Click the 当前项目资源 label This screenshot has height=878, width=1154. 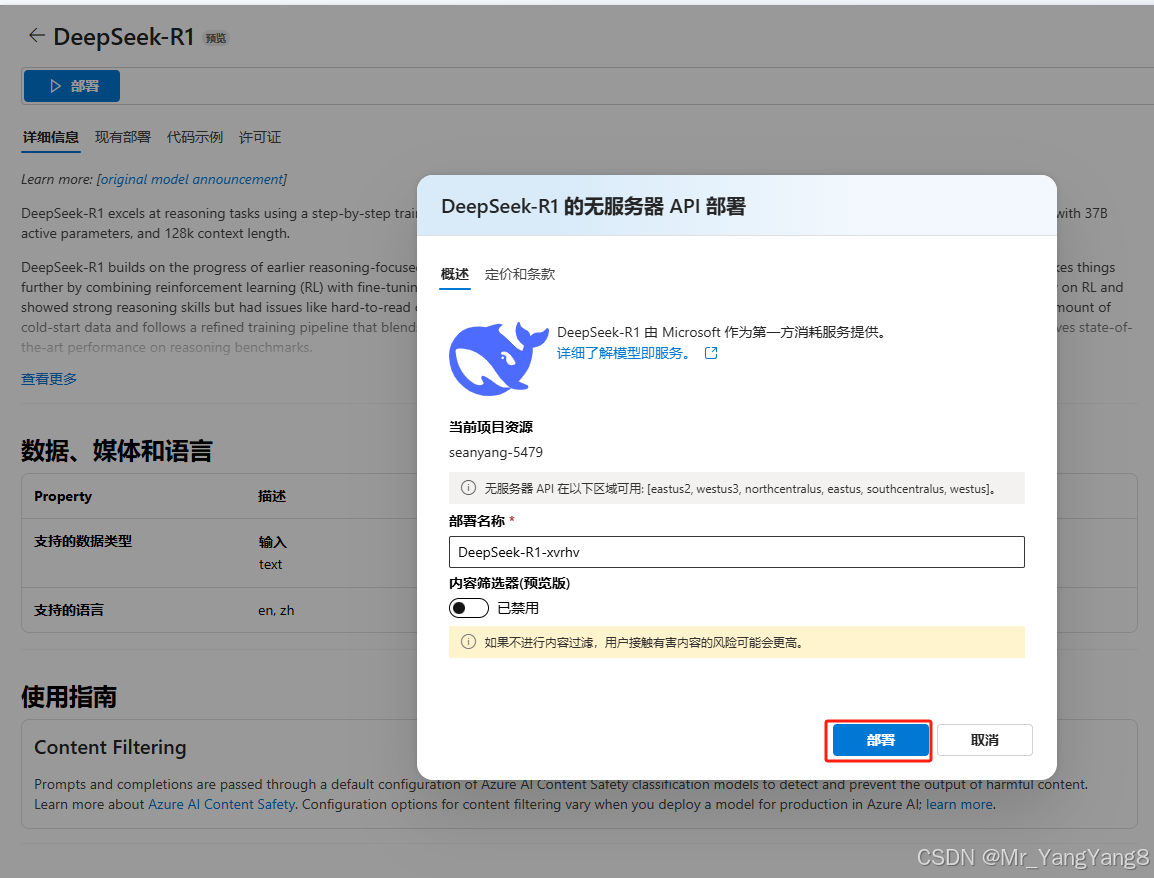(491, 427)
